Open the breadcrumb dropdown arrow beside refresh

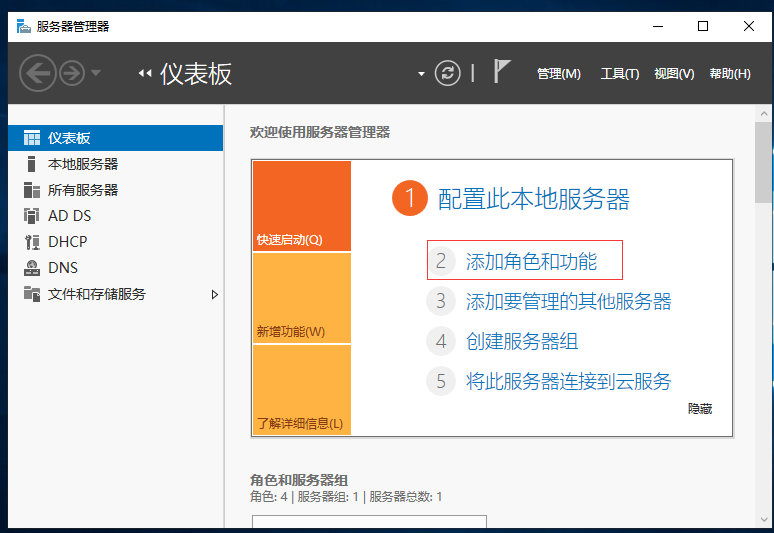pos(421,74)
